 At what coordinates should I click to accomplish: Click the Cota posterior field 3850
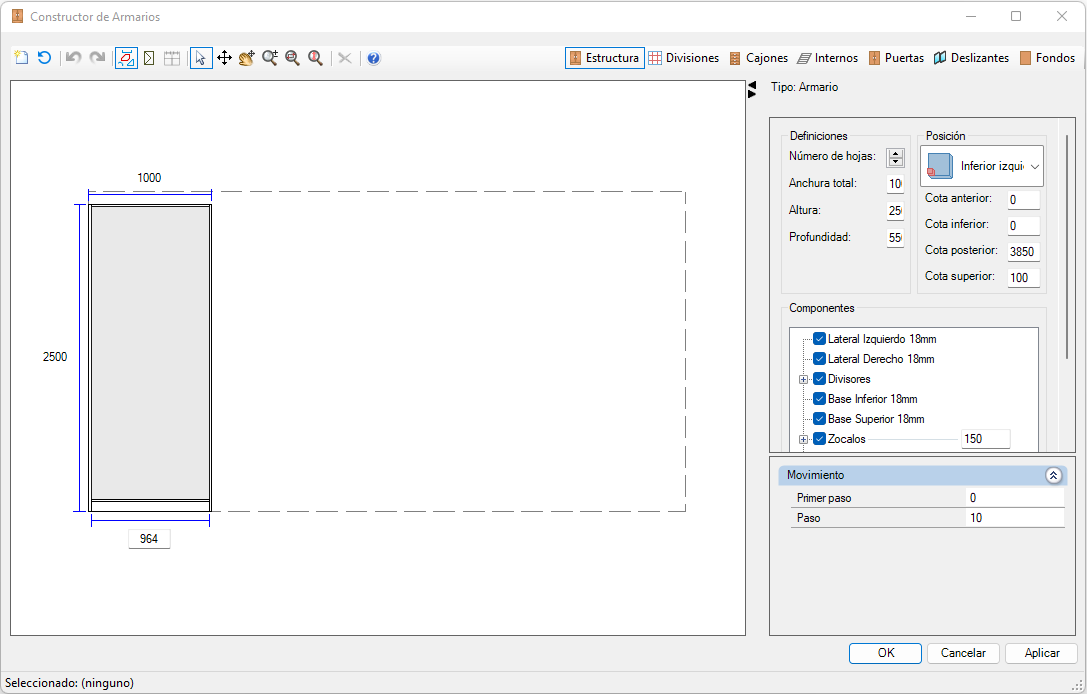pos(1023,252)
